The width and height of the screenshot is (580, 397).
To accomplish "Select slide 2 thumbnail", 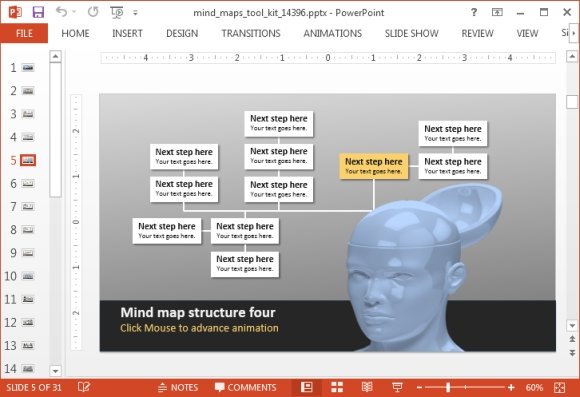I will pyautogui.click(x=28, y=91).
